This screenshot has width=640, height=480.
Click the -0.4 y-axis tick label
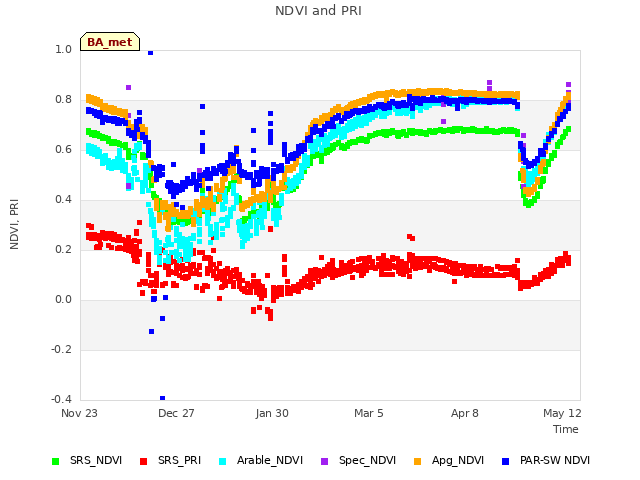click(61, 399)
